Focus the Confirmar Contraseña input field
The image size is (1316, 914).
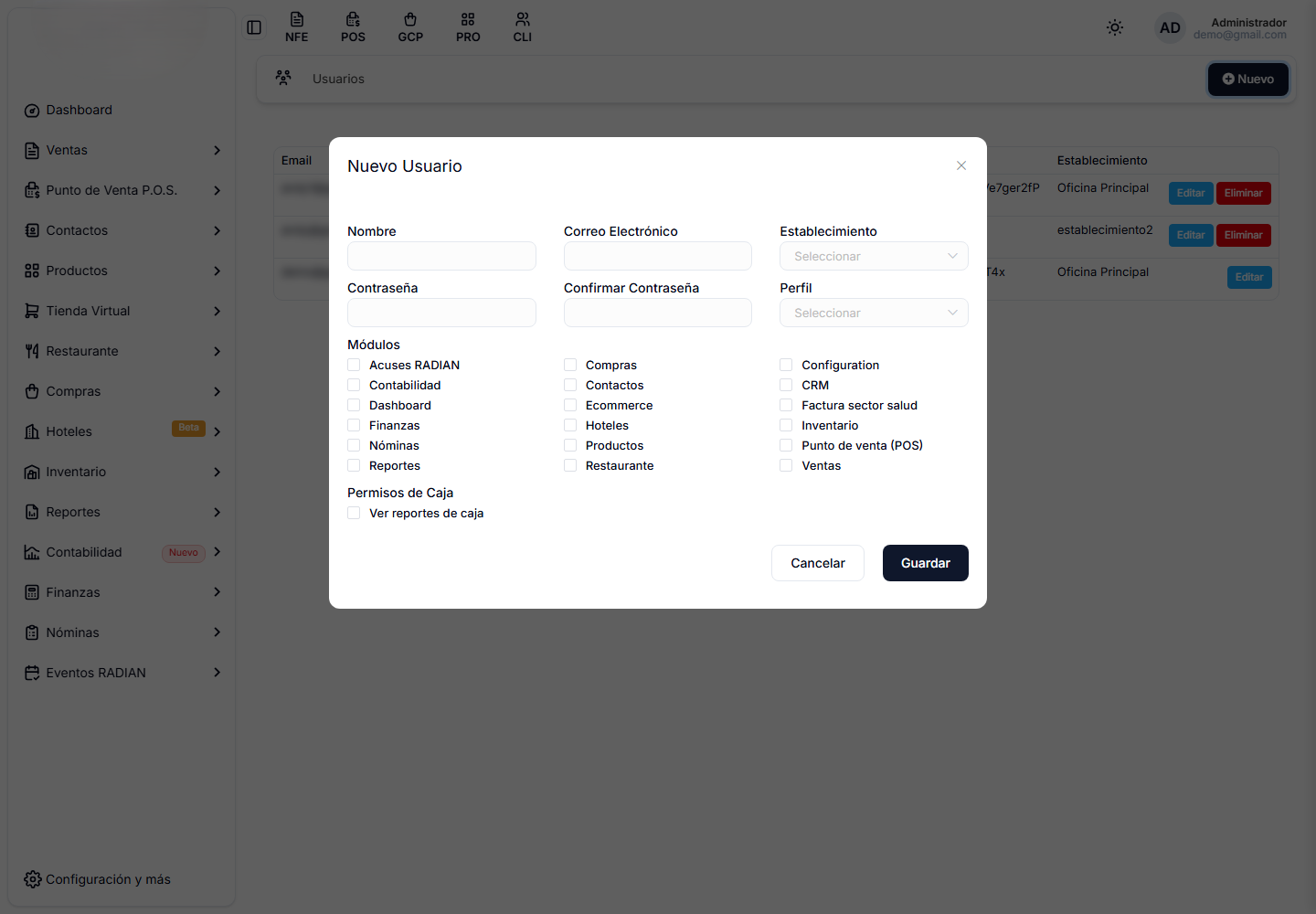658,313
